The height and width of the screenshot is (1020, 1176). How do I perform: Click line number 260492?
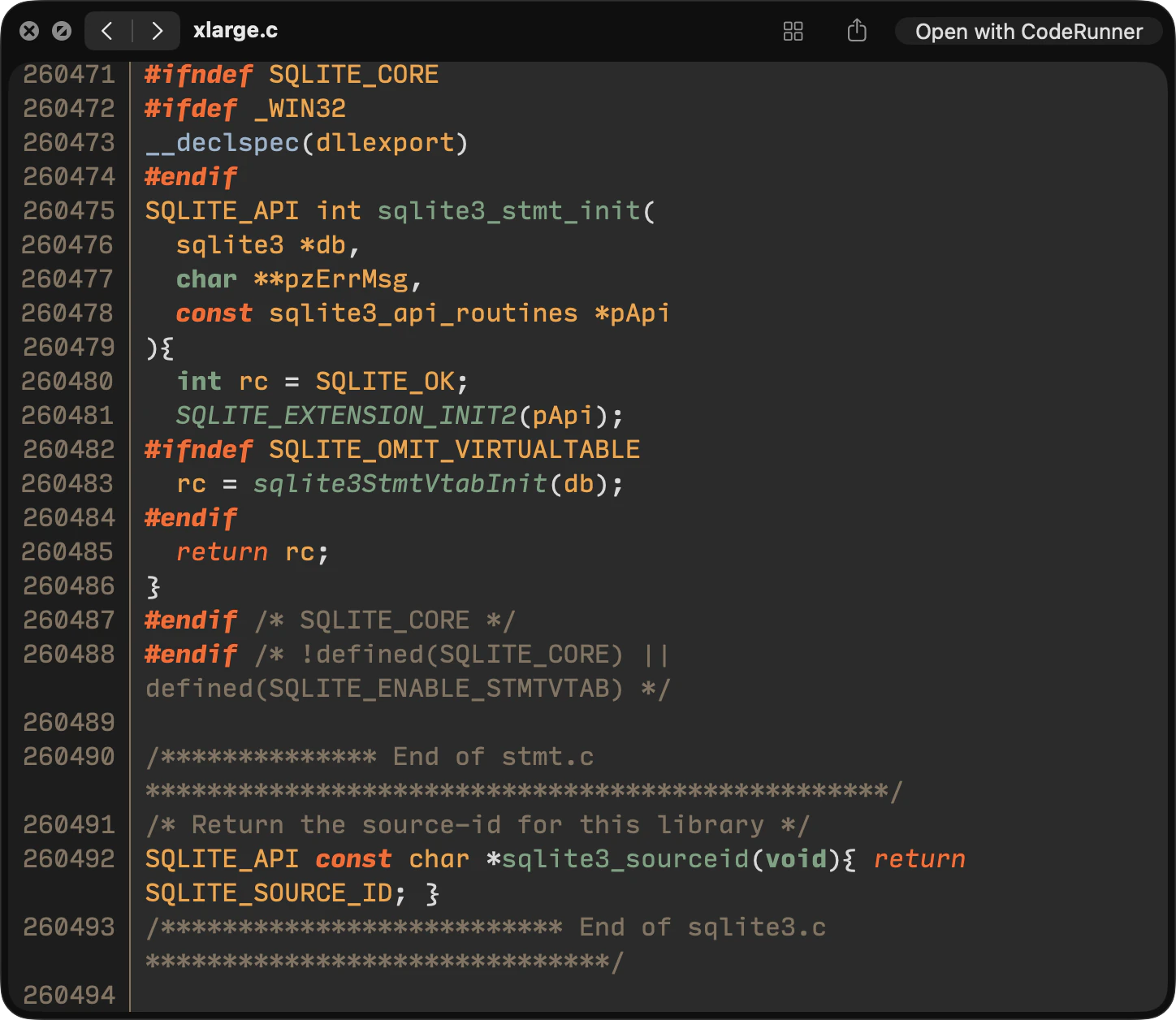point(69,859)
